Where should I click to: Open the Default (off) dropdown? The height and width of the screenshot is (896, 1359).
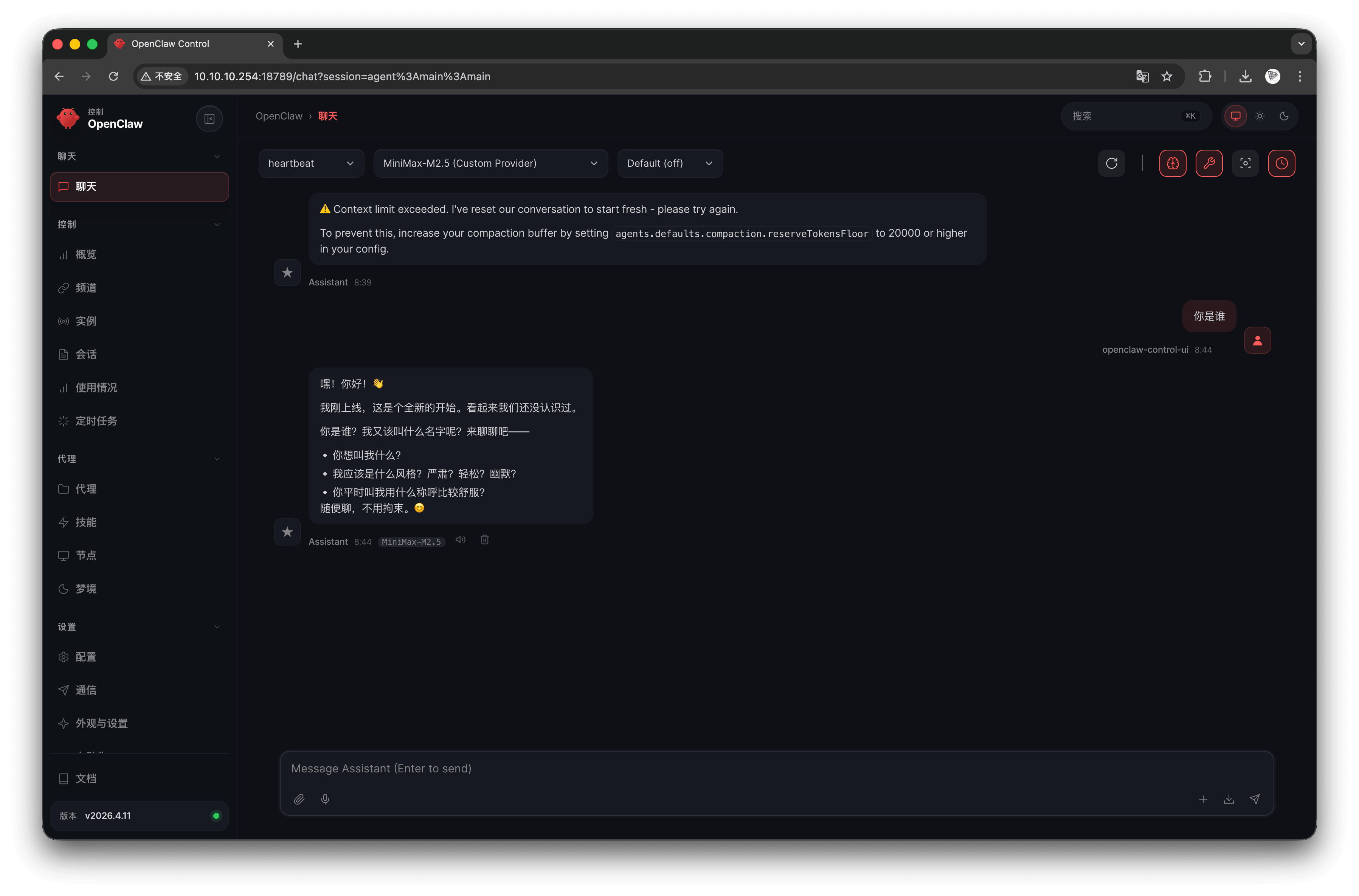(x=670, y=163)
